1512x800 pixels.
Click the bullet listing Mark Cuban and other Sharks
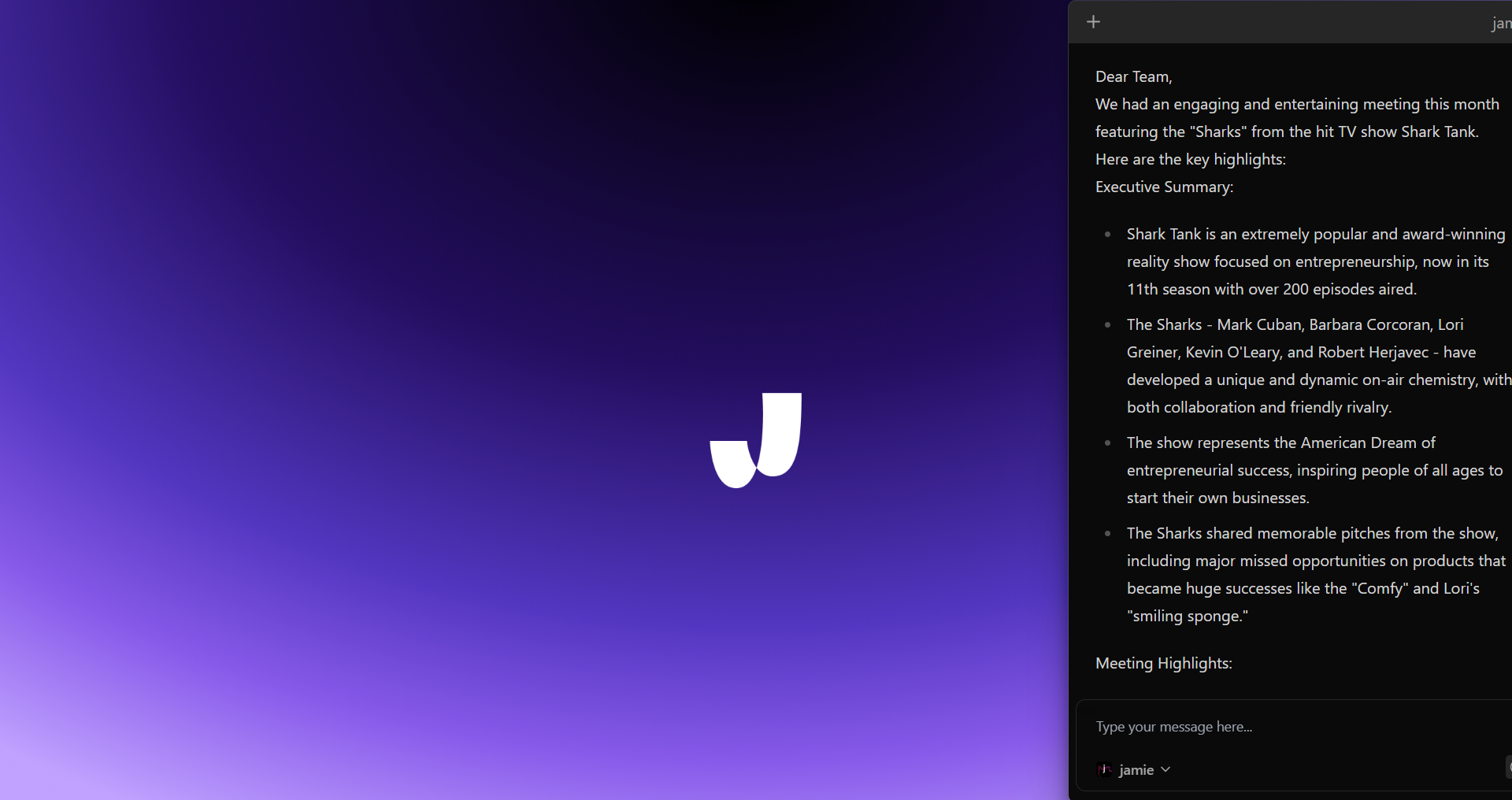click(x=1319, y=366)
